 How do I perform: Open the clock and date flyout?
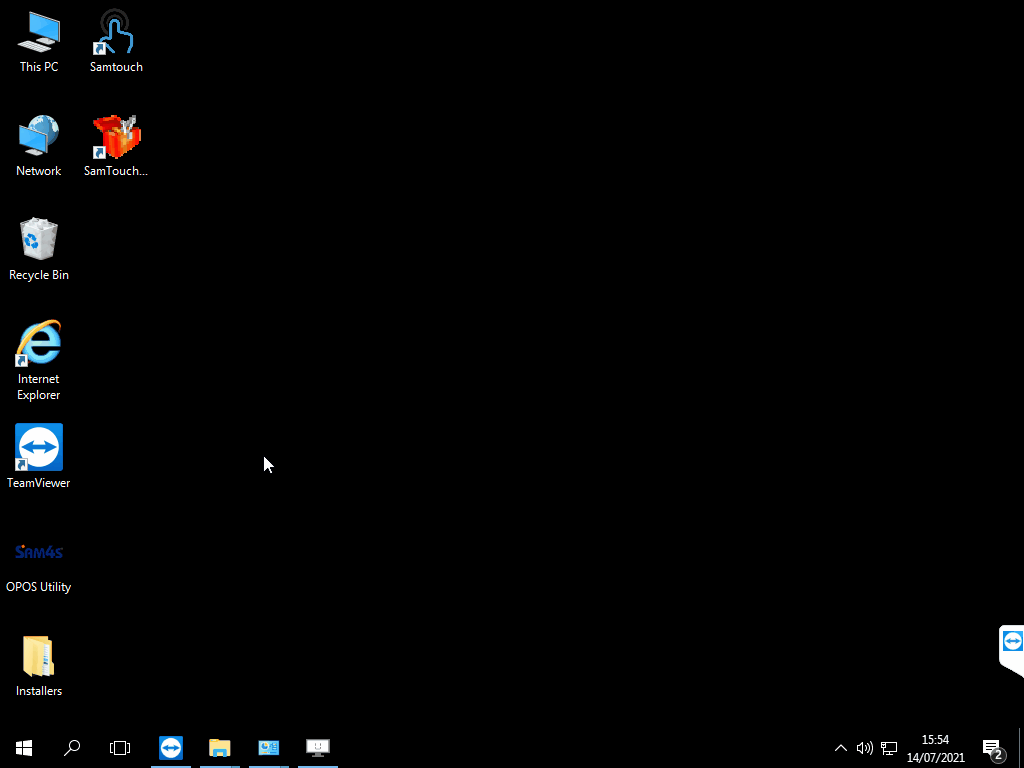[935, 748]
